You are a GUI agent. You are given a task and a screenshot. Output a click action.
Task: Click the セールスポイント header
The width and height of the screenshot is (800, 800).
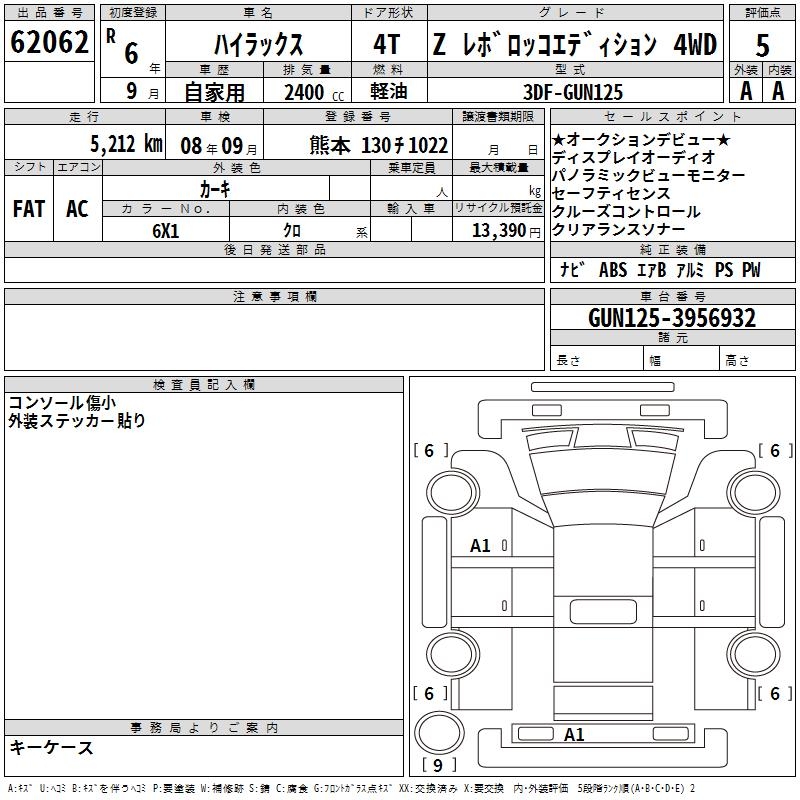[x=673, y=117]
